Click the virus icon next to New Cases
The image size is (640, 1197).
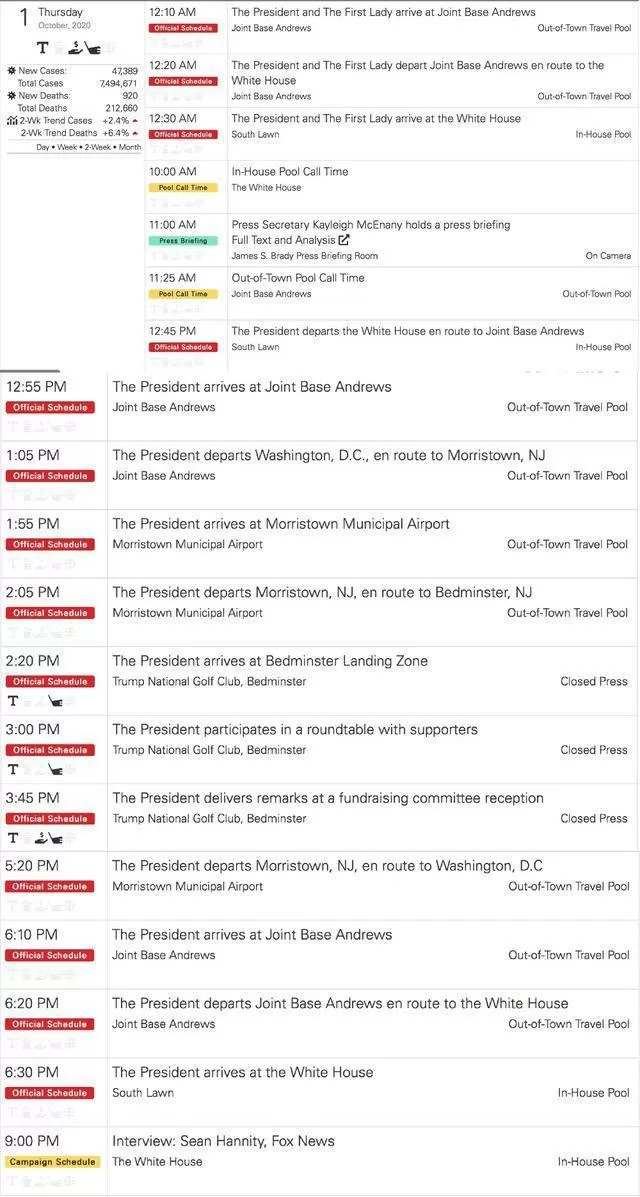click(x=11, y=70)
